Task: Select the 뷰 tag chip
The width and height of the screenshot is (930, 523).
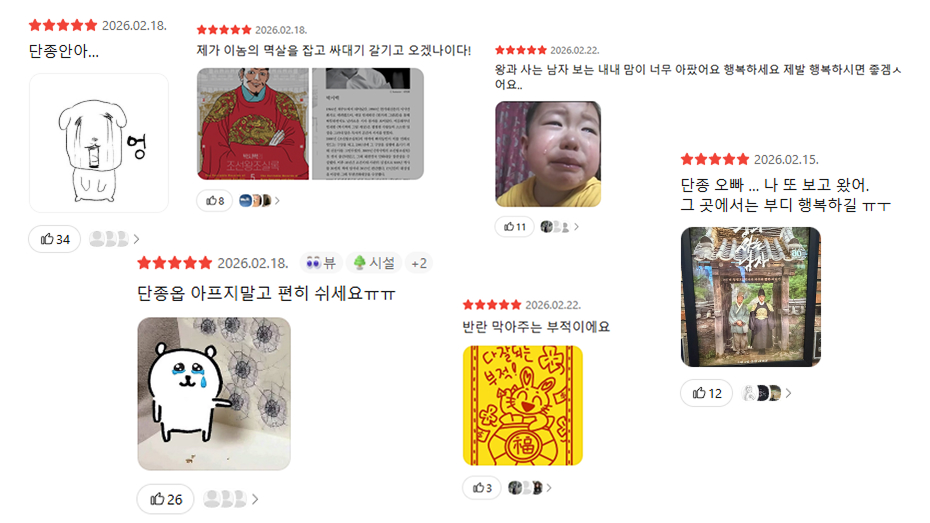Action: pyautogui.click(x=321, y=263)
